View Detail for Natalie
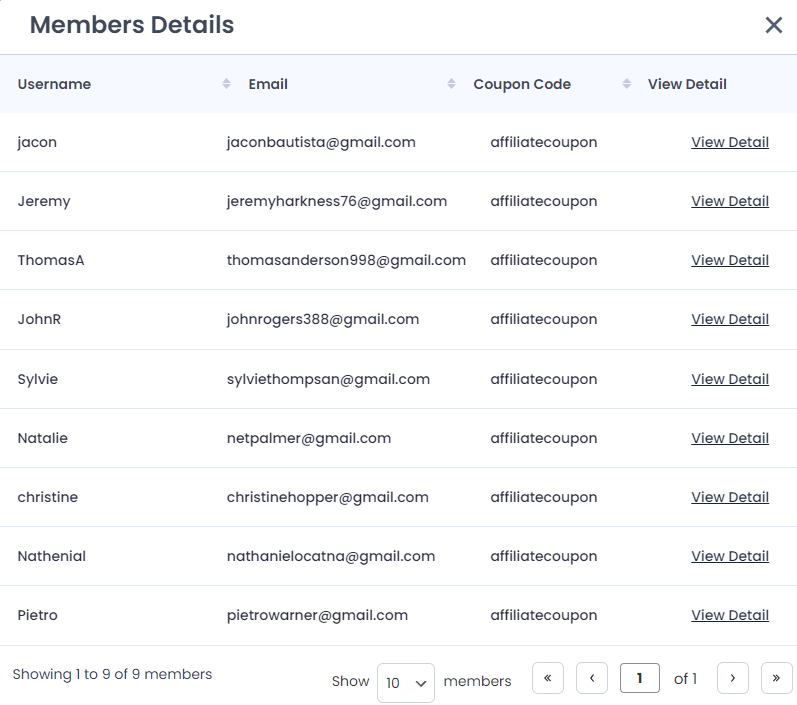This screenshot has height=705, width=797. [730, 438]
